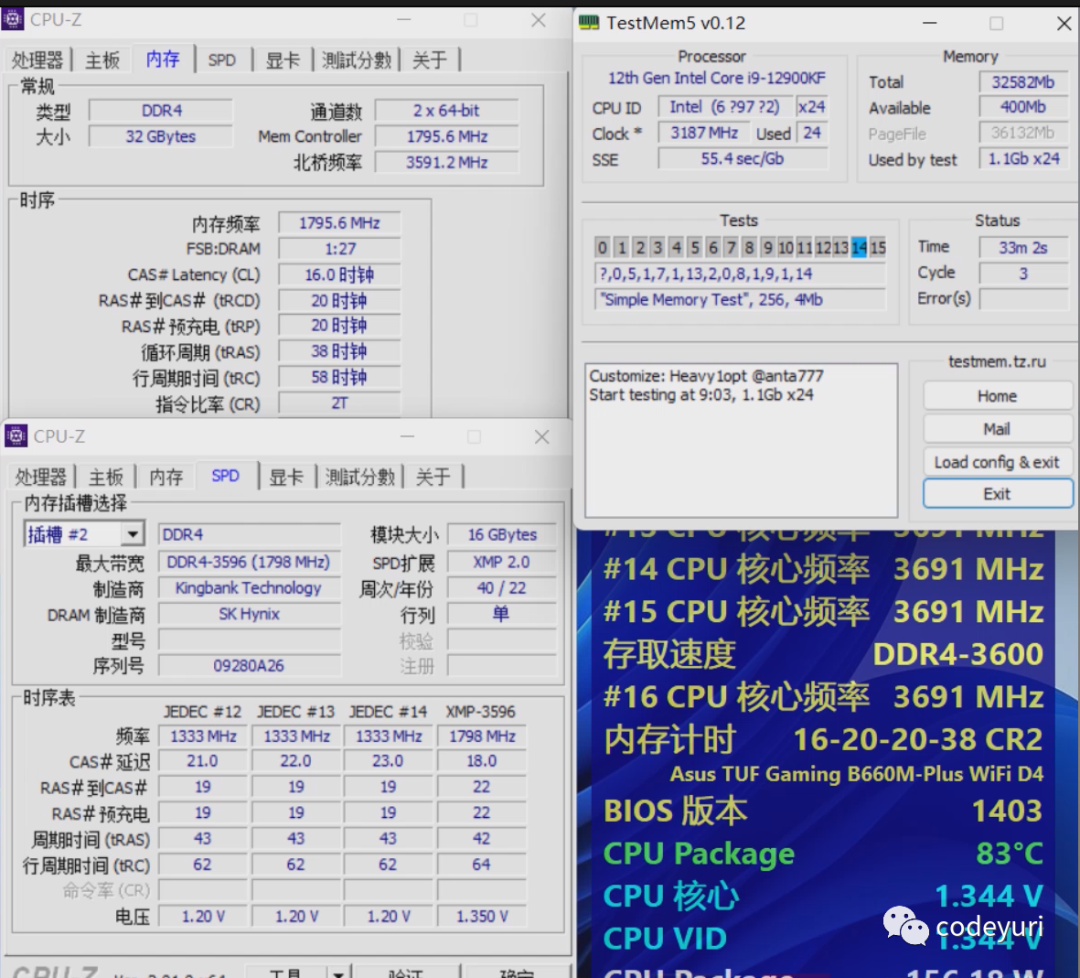The height and width of the screenshot is (978, 1080).
Task: Click 循环周期 tRAS 38 时钟 value
Action: pyautogui.click(x=340, y=352)
